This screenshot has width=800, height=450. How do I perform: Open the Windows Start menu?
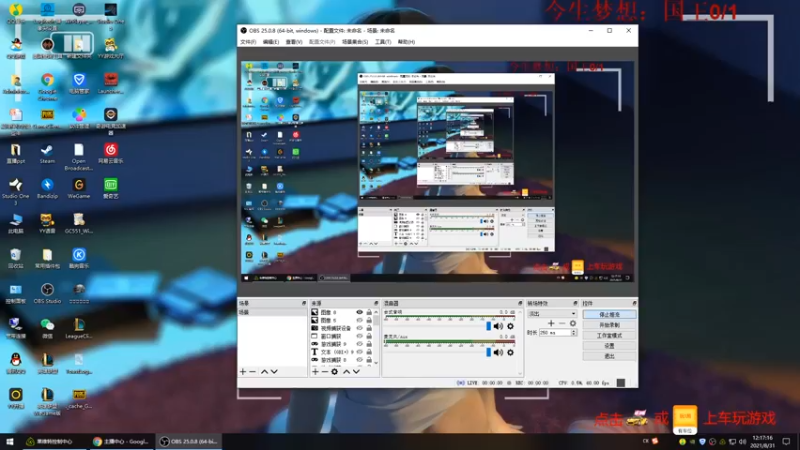[x=9, y=441]
